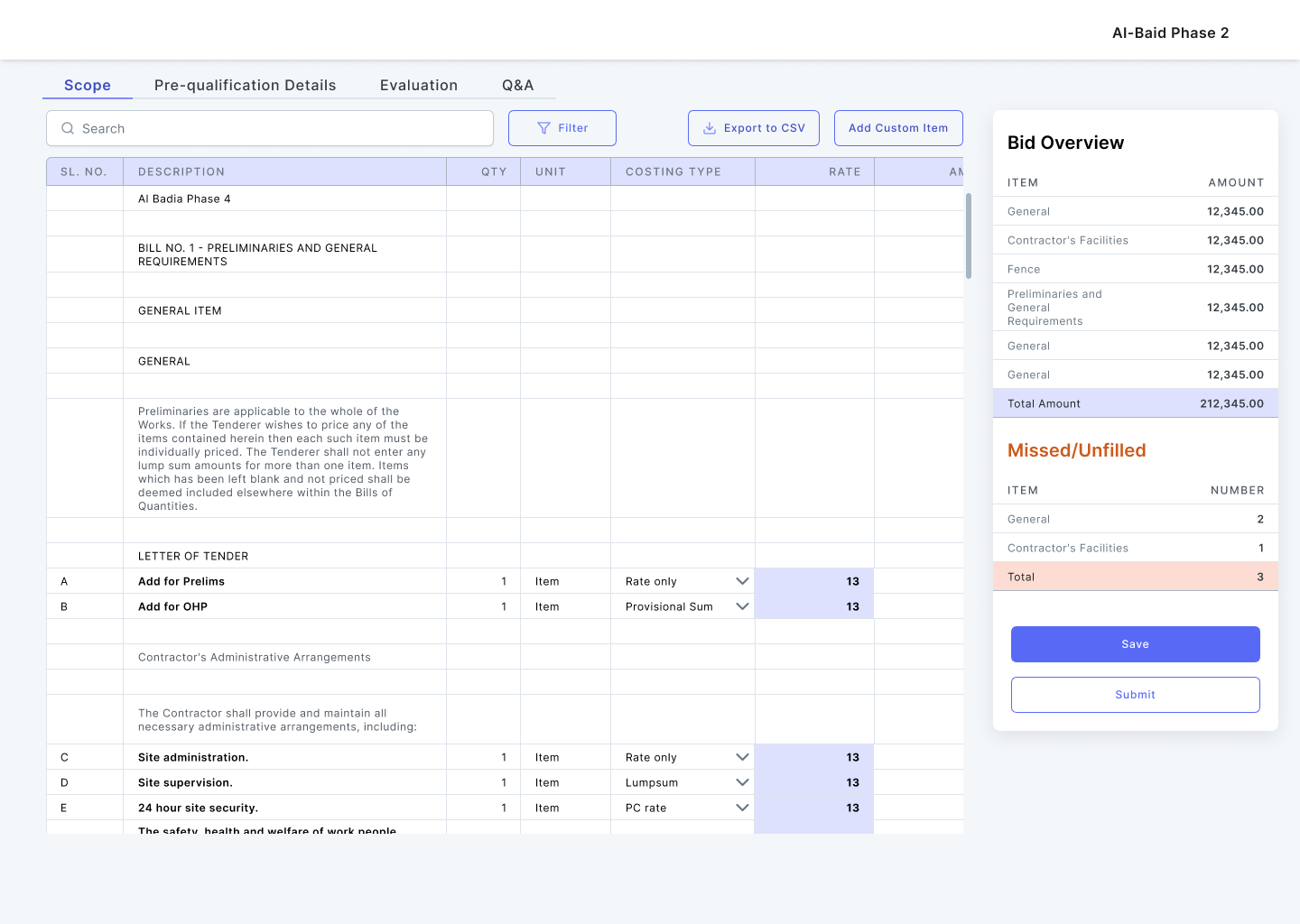1300x924 pixels.
Task: Click the download icon on Export to CSV
Action: pos(710,128)
